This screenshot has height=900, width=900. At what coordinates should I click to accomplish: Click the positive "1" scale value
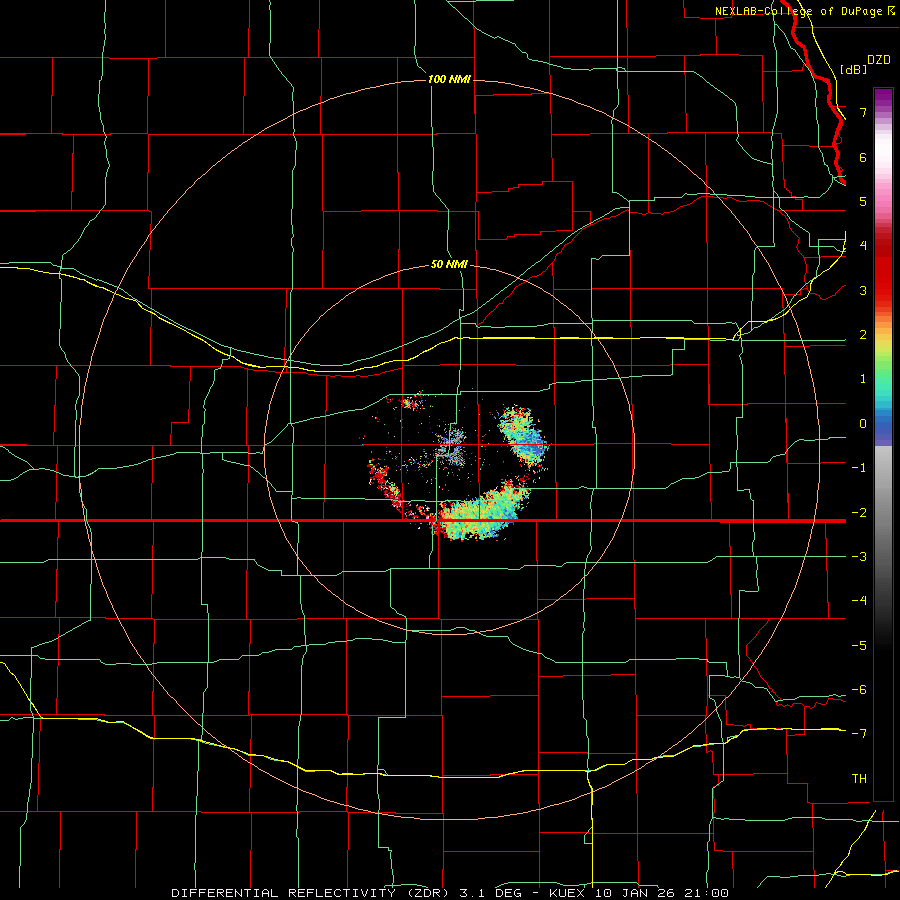[863, 379]
